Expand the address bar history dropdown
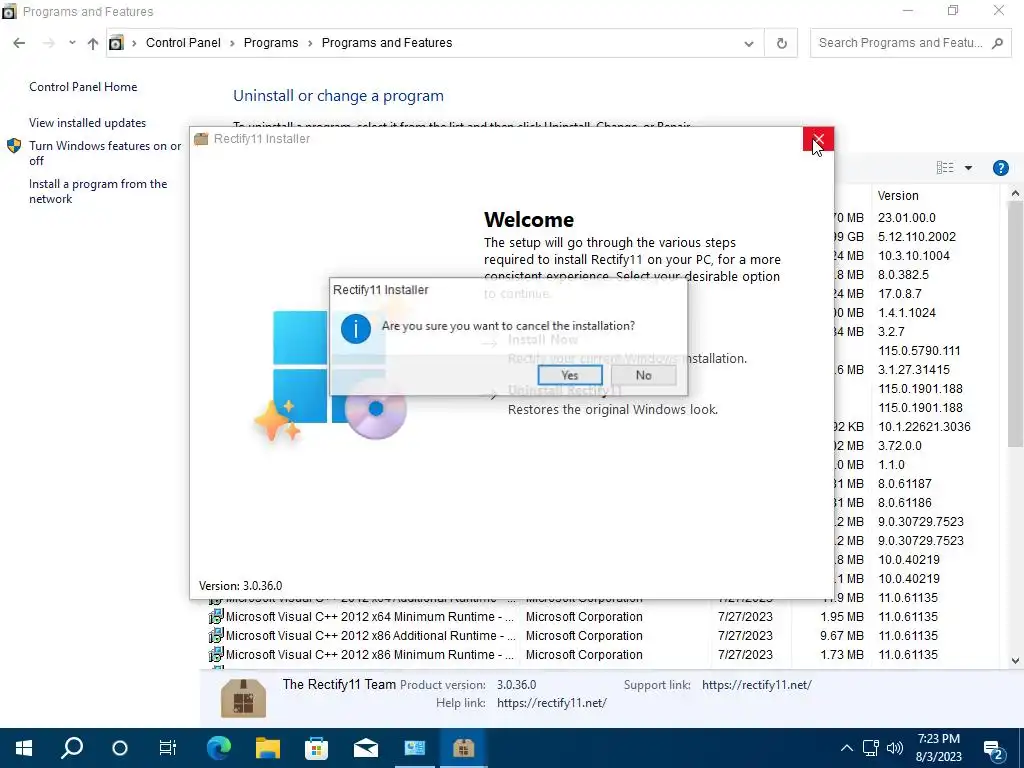The height and width of the screenshot is (768, 1024). 748,43
